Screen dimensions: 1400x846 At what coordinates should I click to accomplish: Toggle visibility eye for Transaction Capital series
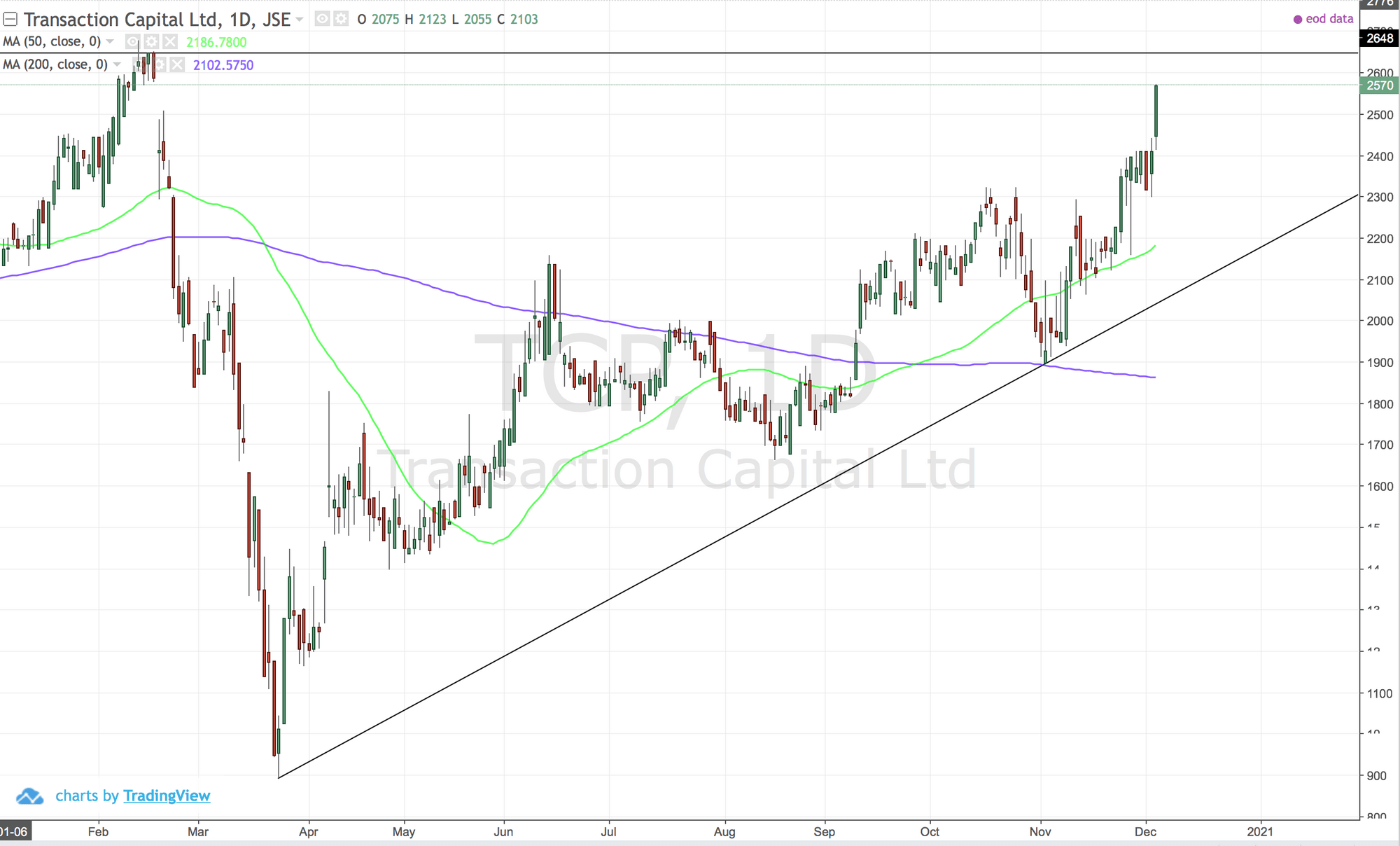322,19
